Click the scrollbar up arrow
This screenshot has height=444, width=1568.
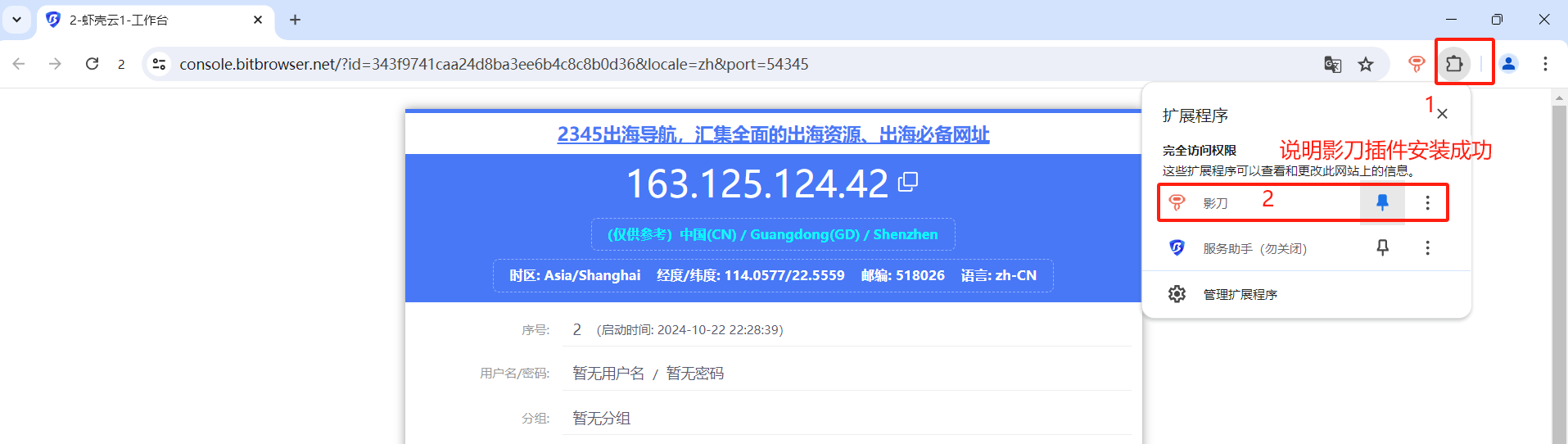point(1559,97)
